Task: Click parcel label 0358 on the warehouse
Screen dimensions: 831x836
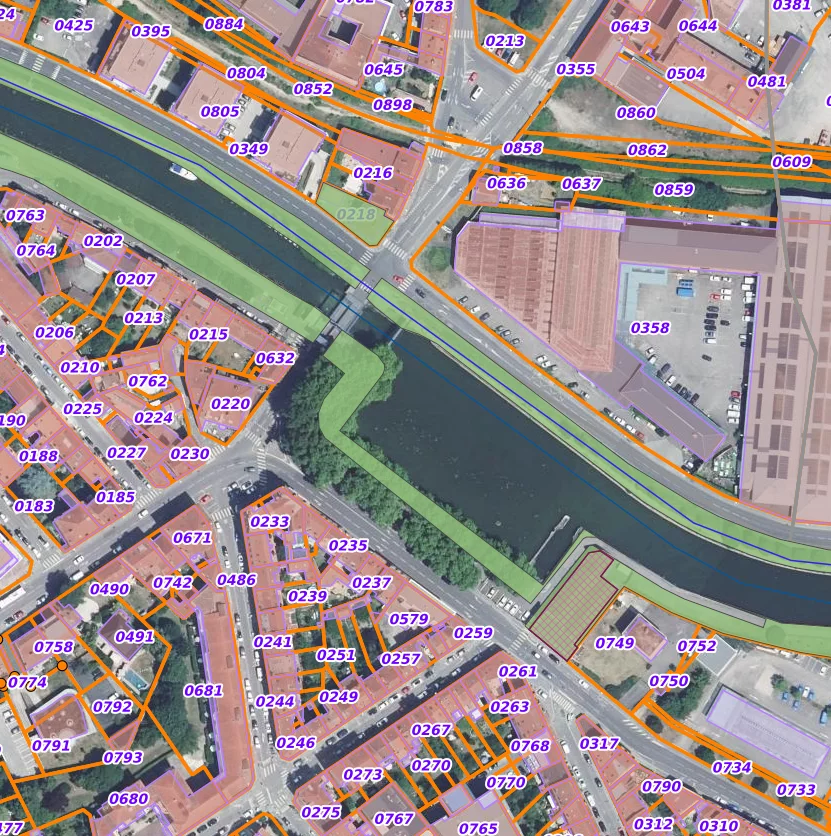Action: (x=650, y=328)
